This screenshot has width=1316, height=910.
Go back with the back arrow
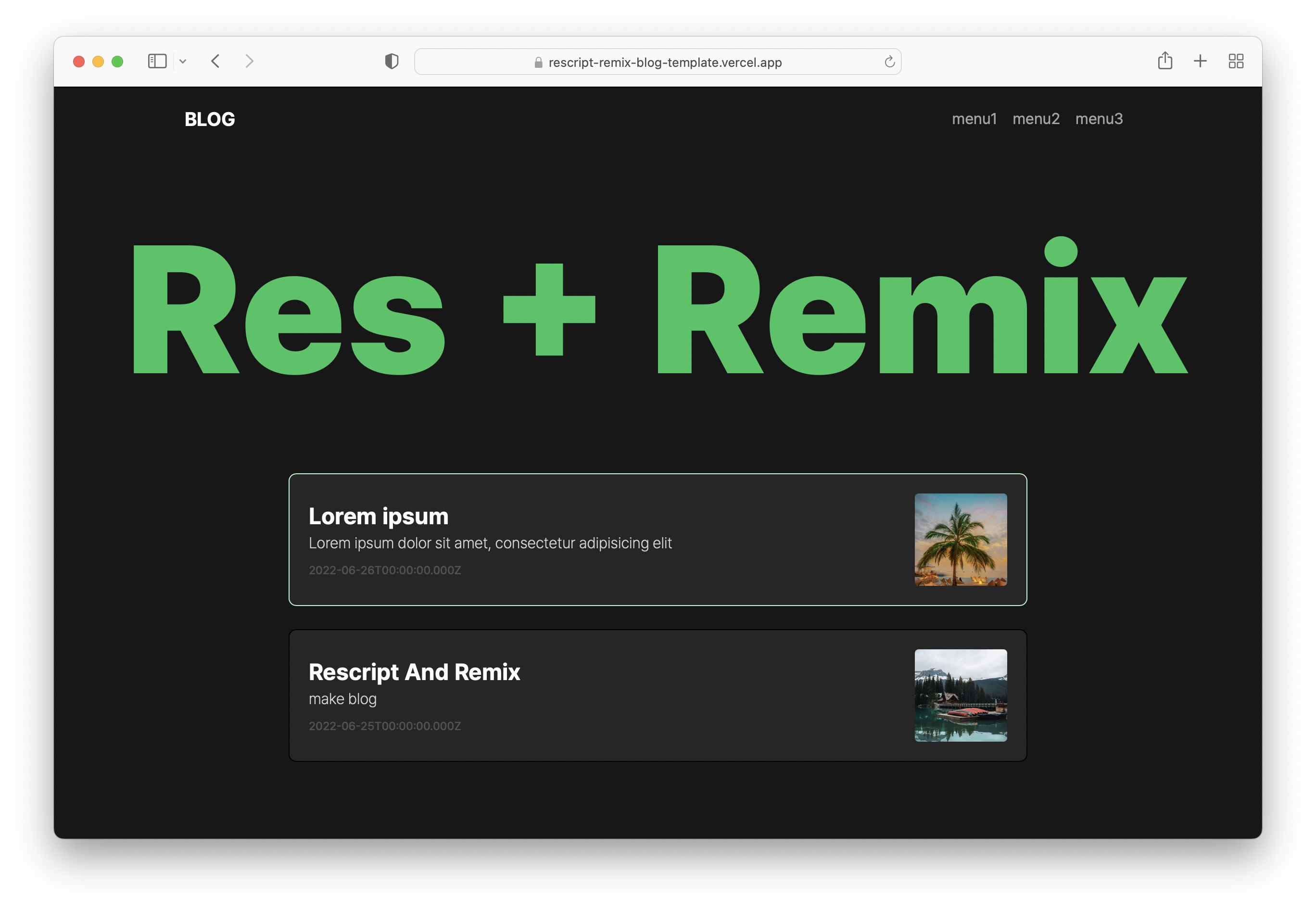click(215, 61)
